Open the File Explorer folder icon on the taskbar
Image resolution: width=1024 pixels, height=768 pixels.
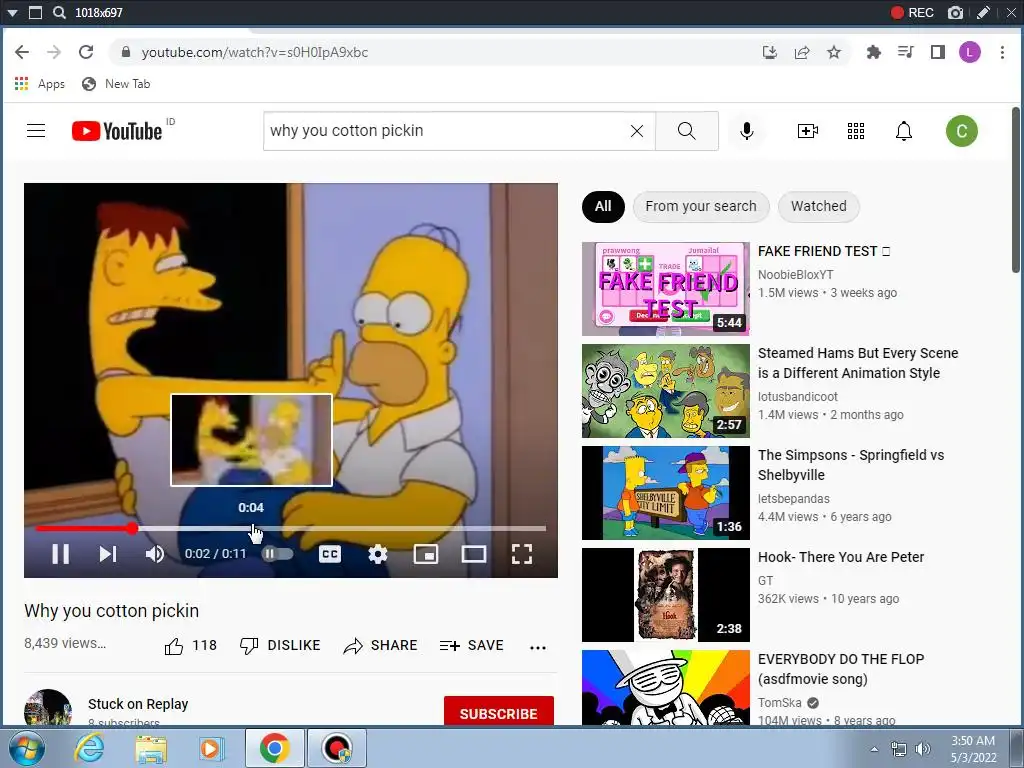coord(151,748)
